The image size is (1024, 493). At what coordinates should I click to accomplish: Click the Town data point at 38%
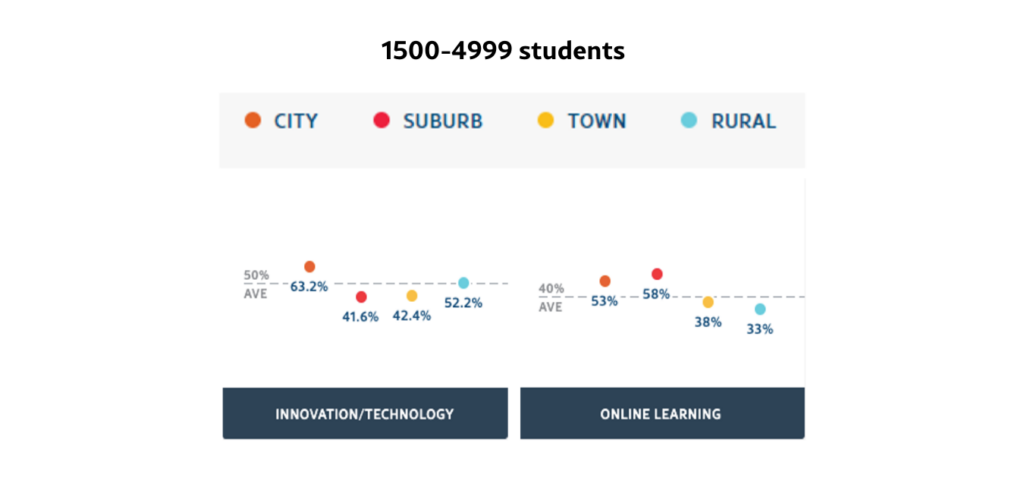(708, 302)
